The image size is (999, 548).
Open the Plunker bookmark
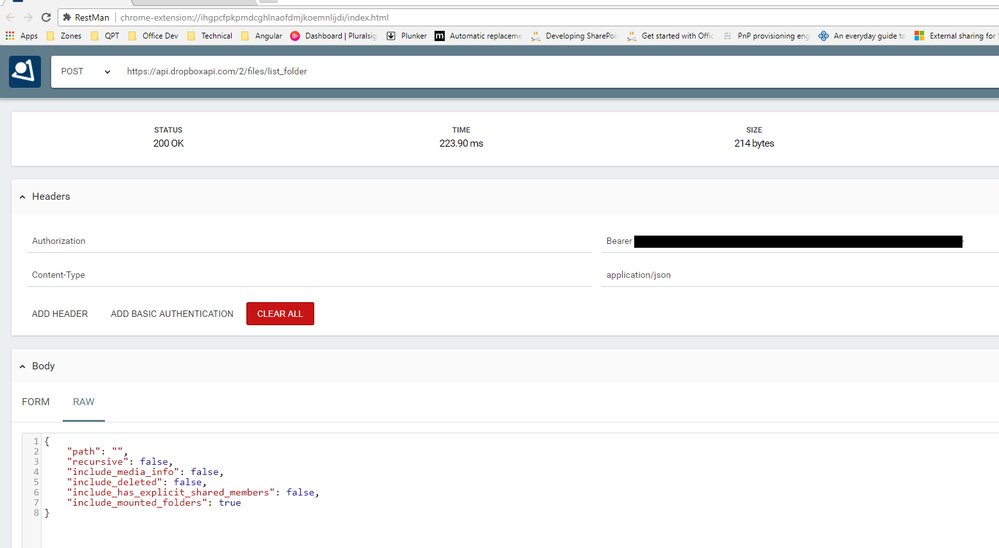[406, 36]
